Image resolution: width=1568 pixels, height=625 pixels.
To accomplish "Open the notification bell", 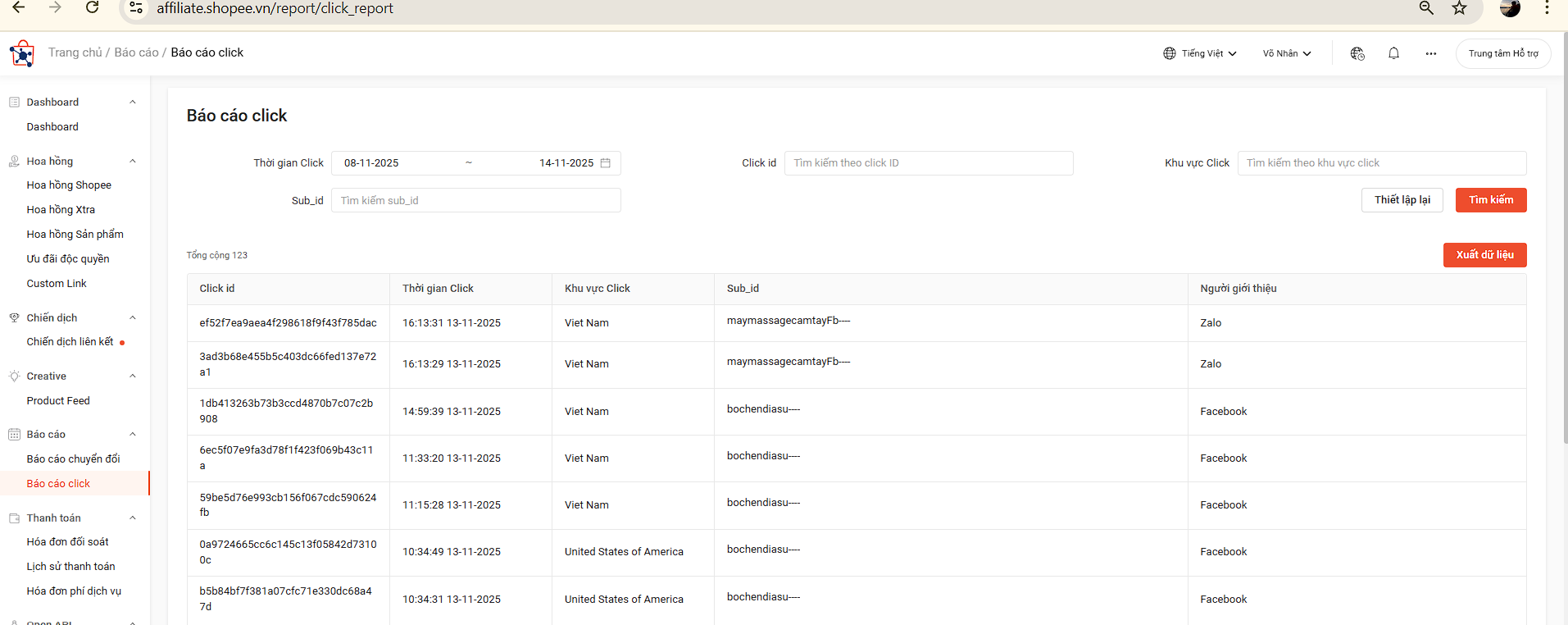I will 1393,53.
